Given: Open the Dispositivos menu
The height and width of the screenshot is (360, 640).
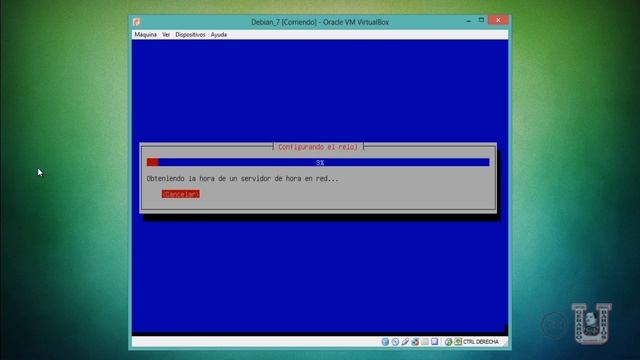Looking at the screenshot, I should 190,35.
